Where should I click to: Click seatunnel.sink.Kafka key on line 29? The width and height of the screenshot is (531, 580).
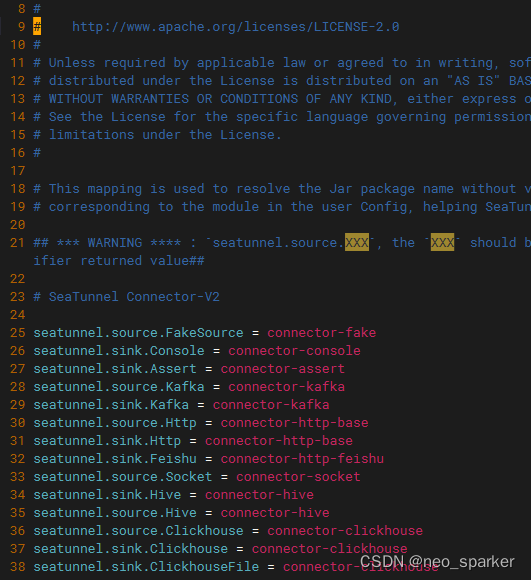click(111, 405)
